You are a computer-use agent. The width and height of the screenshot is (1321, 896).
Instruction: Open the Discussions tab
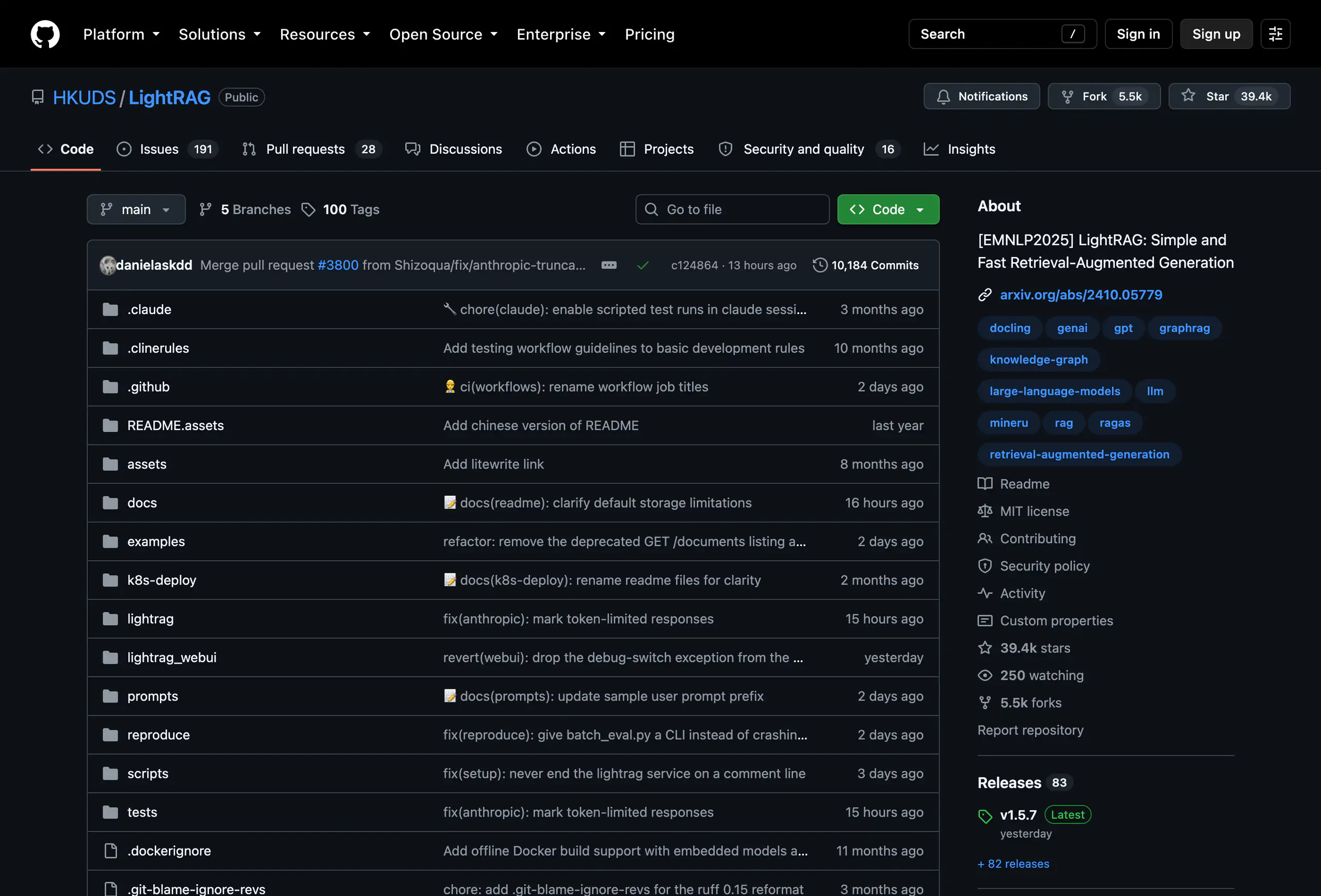(x=453, y=150)
